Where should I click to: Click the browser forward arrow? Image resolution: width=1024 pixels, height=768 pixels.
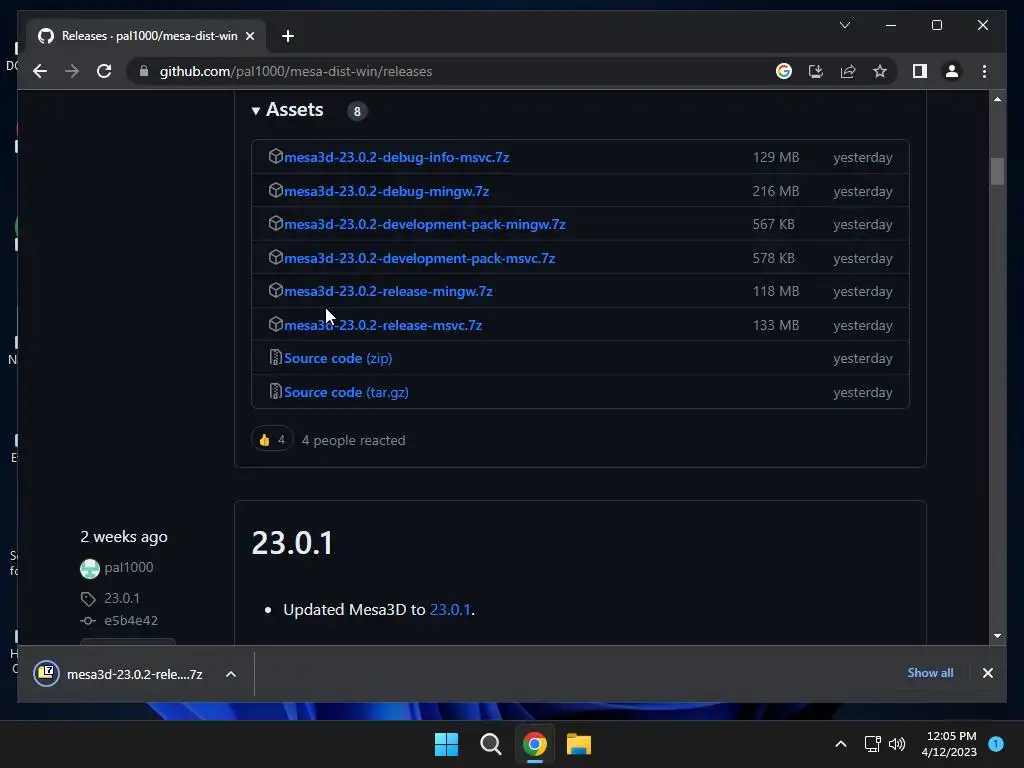[72, 71]
